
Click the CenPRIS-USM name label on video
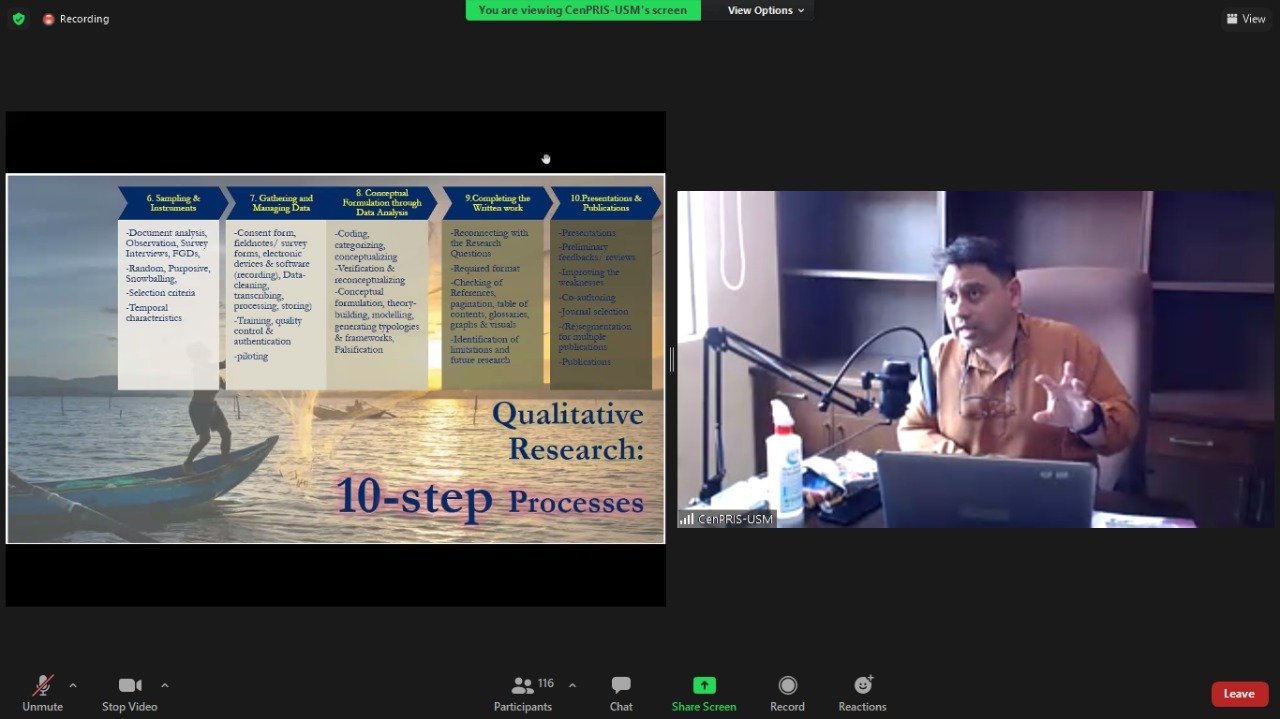[x=735, y=519]
